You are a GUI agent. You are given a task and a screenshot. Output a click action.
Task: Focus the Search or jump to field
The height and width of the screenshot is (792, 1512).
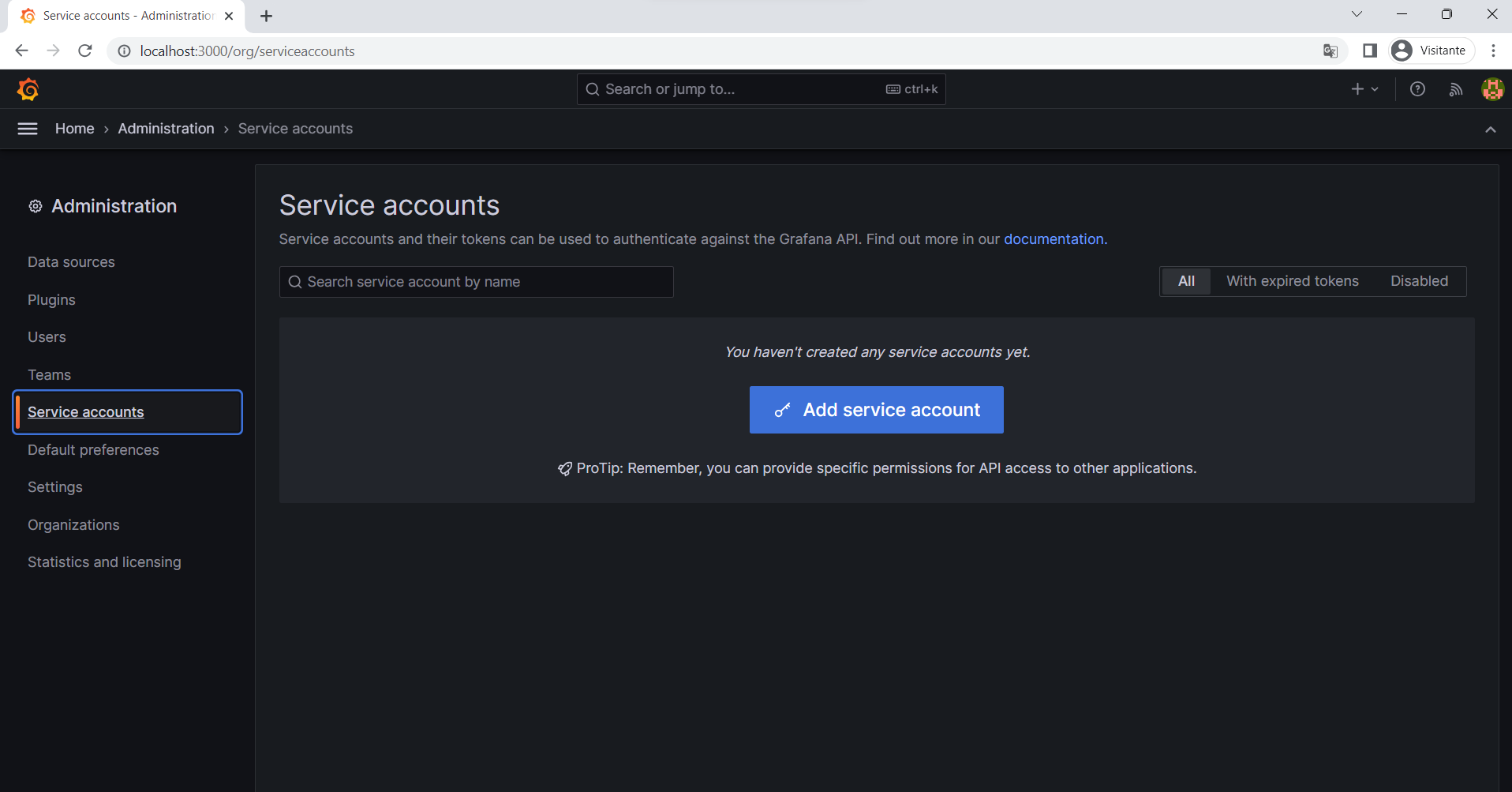pos(761,89)
